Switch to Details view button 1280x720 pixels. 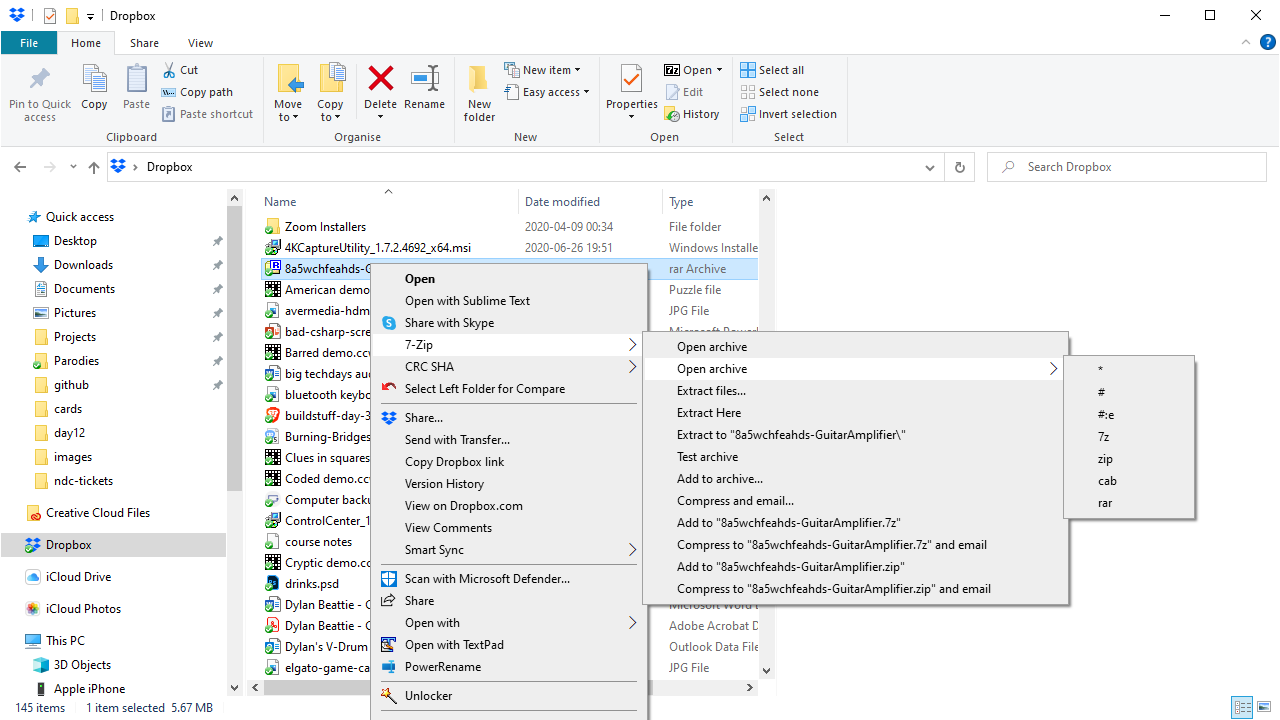point(1242,708)
